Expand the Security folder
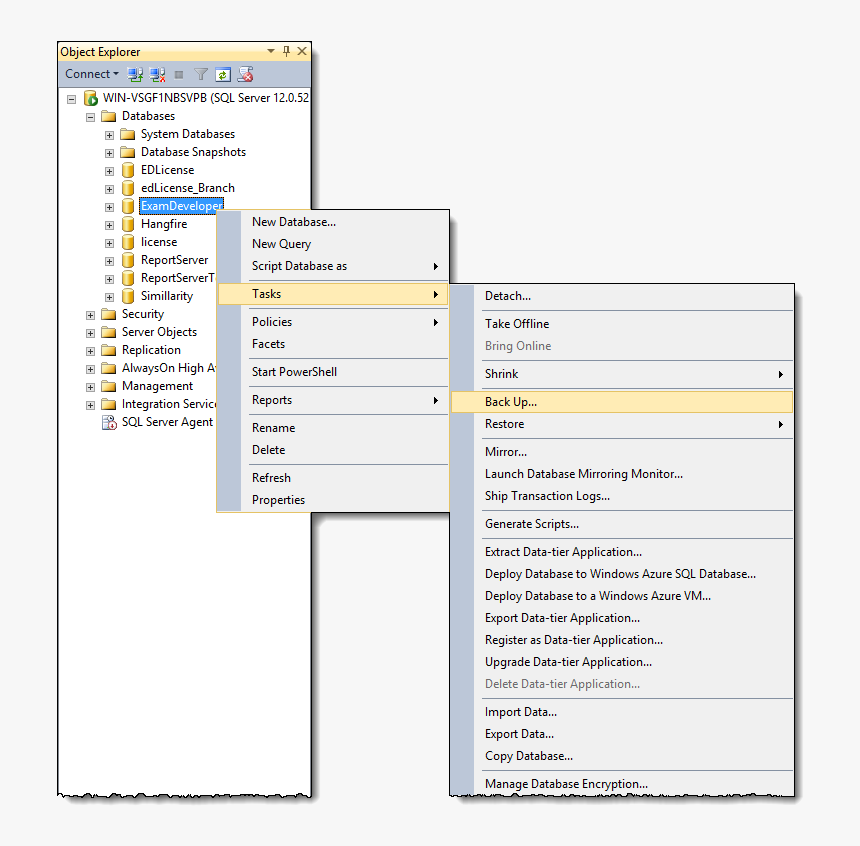The width and height of the screenshot is (860, 846). coord(89,313)
